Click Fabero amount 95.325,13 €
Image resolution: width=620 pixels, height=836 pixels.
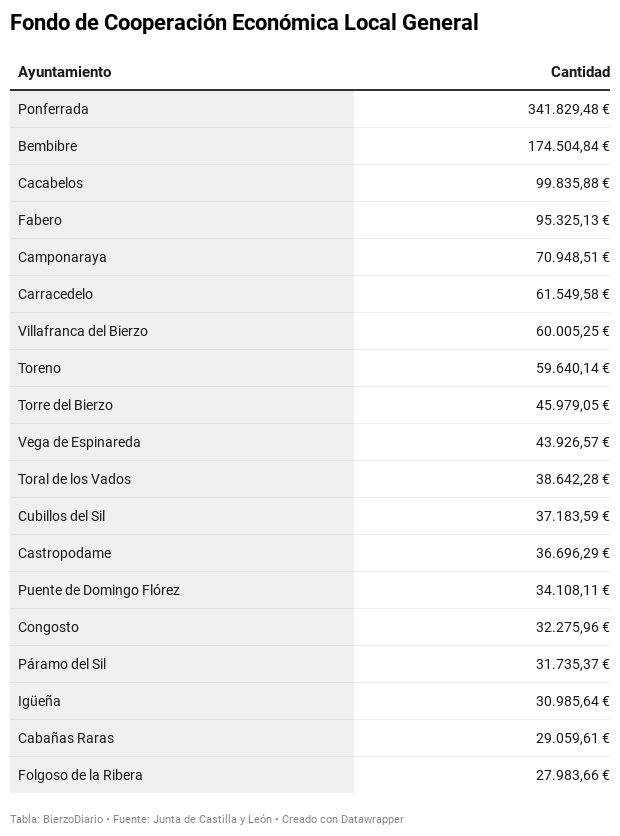(573, 220)
